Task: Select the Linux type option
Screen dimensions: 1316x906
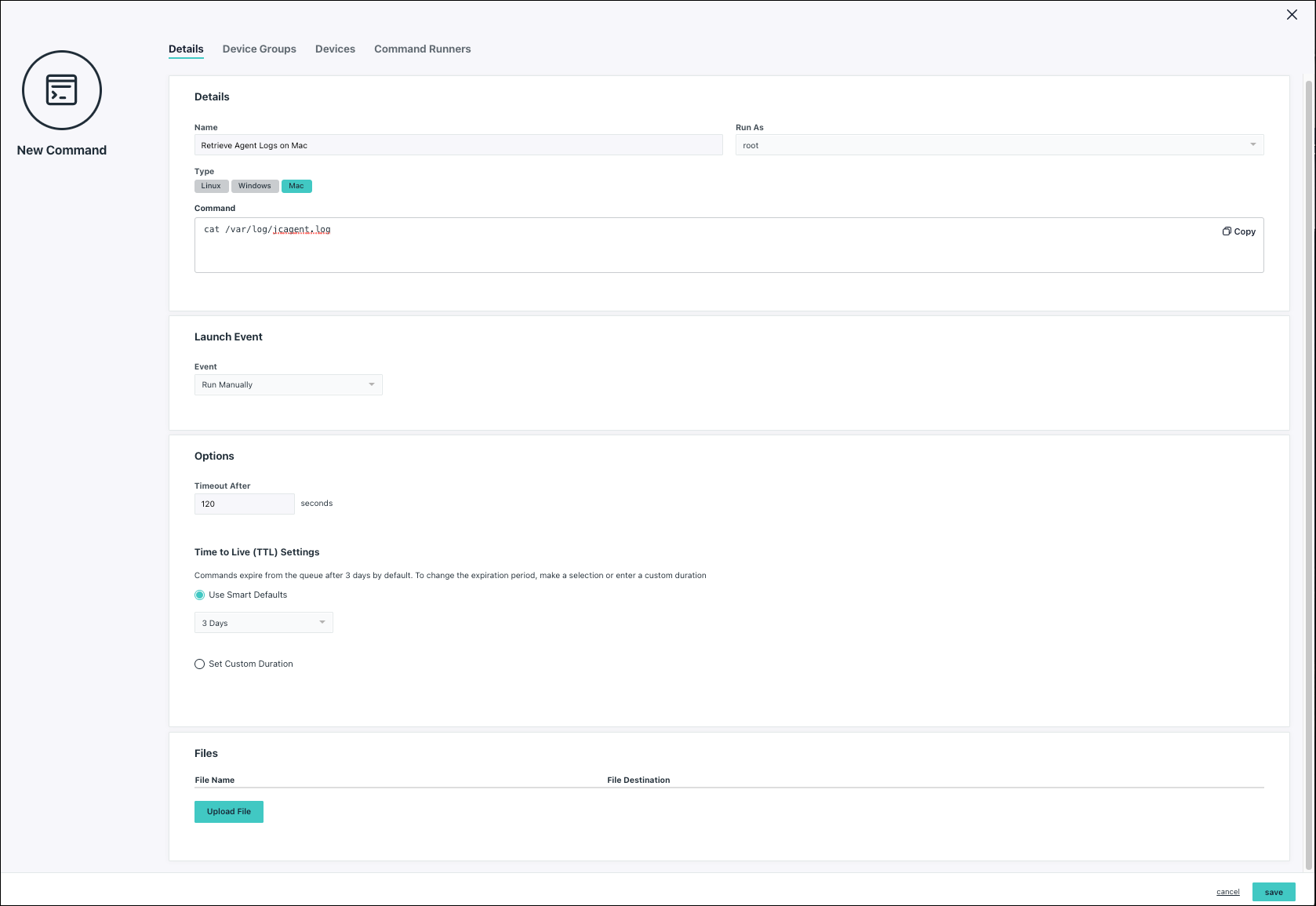Action: (211, 186)
